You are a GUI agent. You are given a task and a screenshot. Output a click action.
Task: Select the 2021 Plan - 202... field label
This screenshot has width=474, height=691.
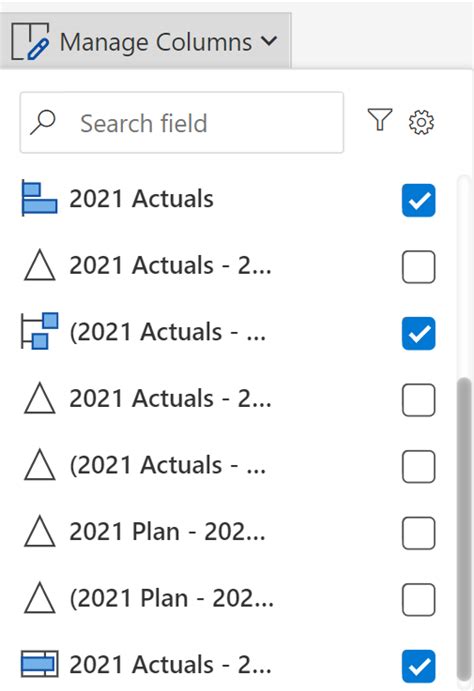[x=167, y=531]
